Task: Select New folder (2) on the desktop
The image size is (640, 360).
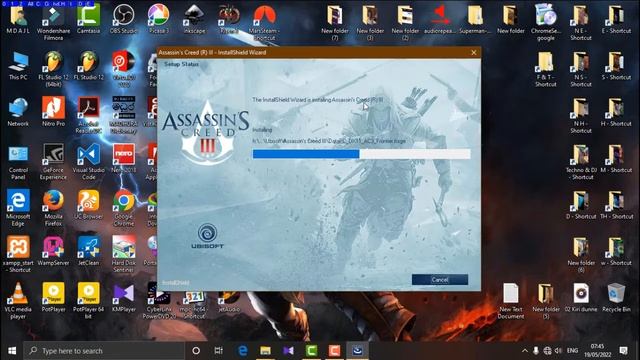Action: point(405,23)
